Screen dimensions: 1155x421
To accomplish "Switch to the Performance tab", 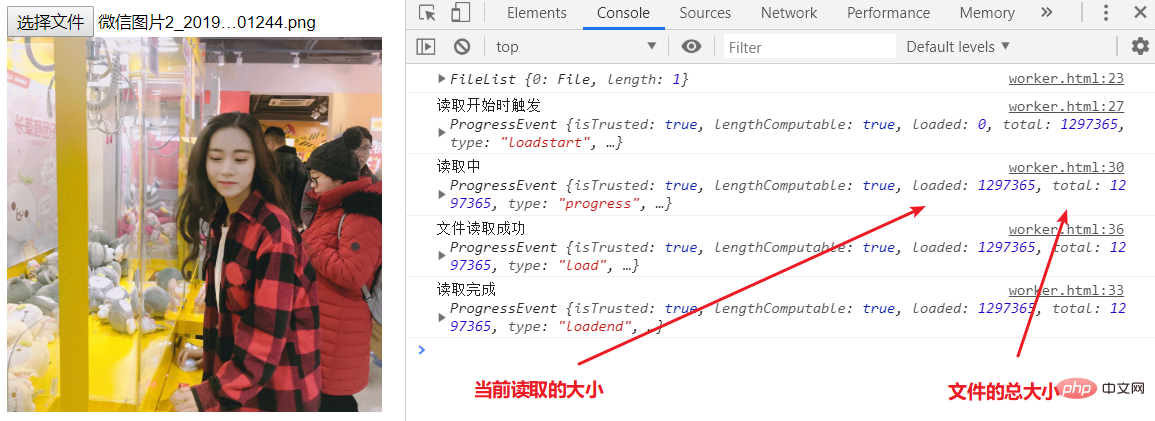I will (x=888, y=13).
